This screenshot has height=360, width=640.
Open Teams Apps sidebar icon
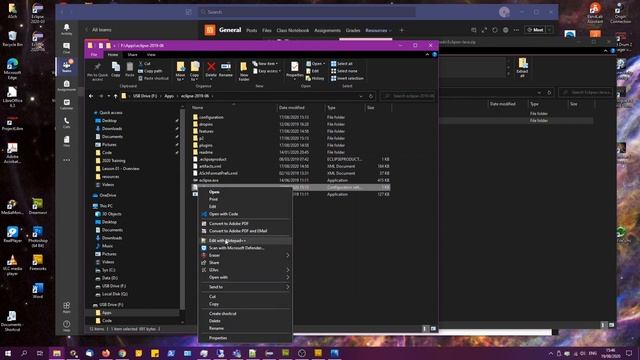(67, 307)
